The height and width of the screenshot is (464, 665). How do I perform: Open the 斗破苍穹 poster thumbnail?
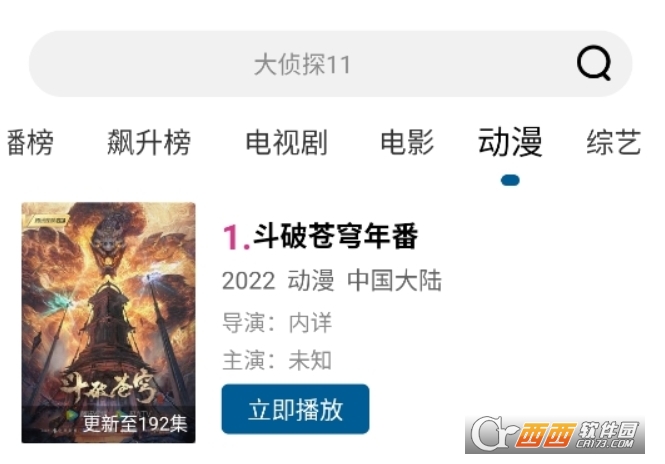tap(109, 323)
